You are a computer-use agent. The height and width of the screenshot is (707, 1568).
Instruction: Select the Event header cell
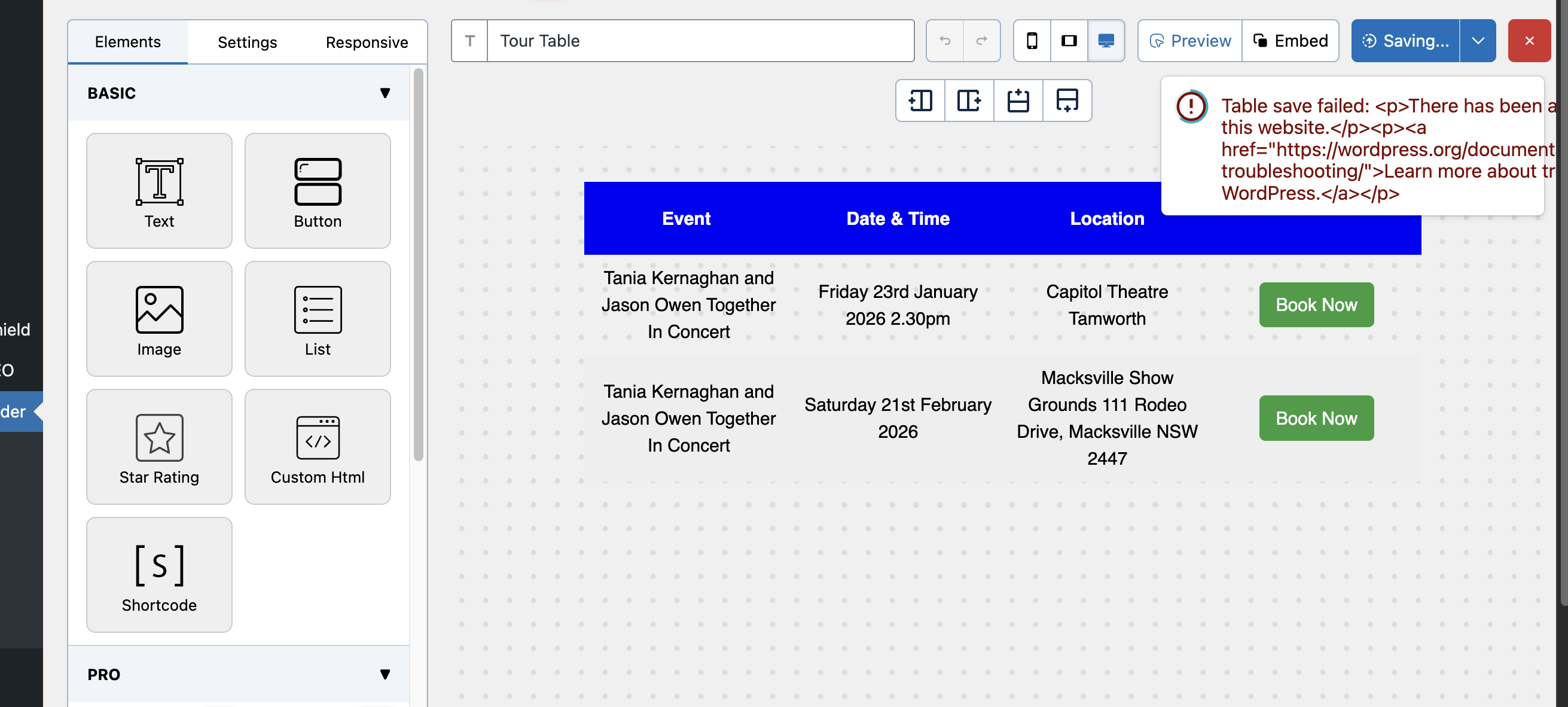coord(687,218)
